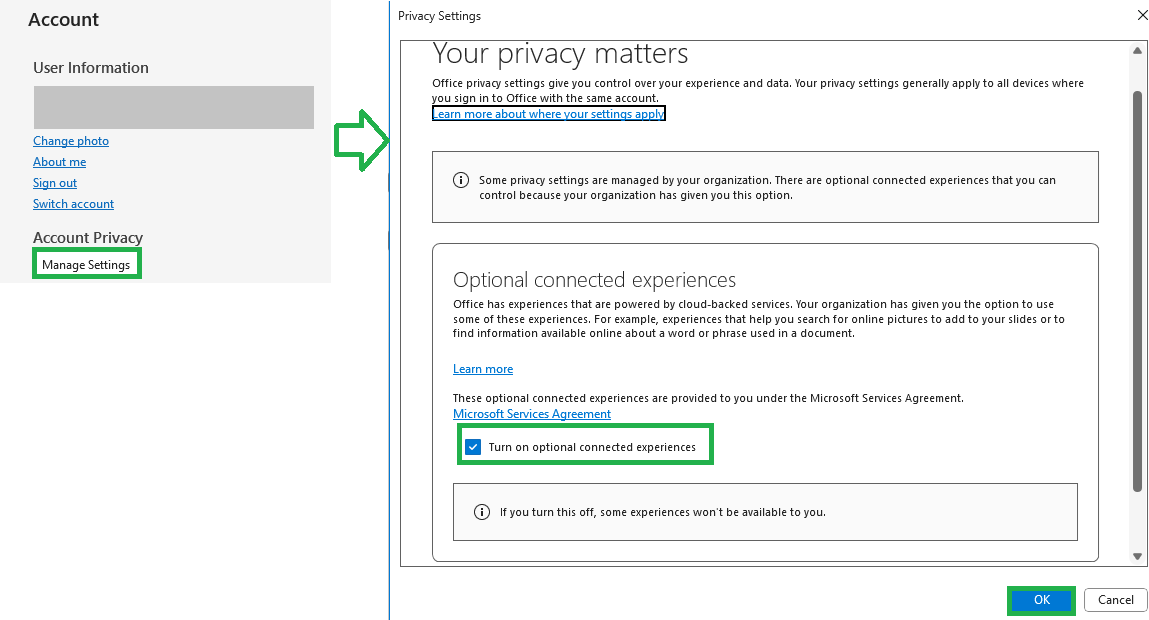Click the info icon beside organization notice
The width and height of the screenshot is (1149, 620).
(x=461, y=180)
